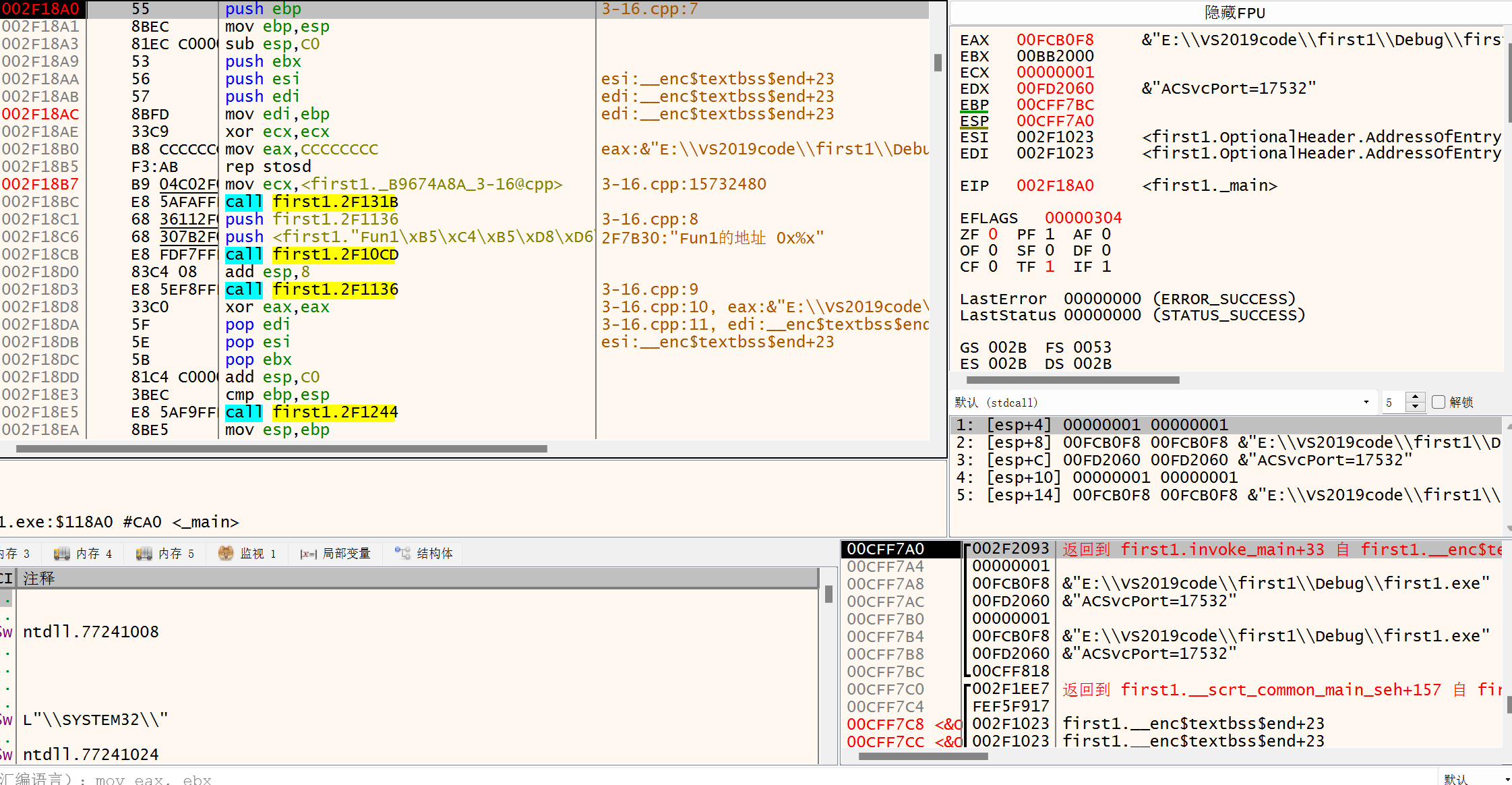
Task: Open the 结构体 struct tab
Action: pyautogui.click(x=425, y=554)
